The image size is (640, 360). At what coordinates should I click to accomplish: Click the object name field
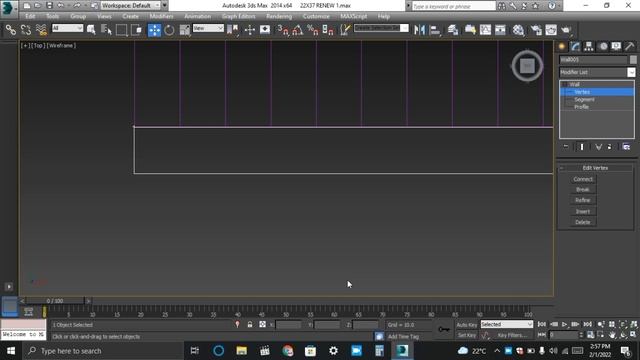pyautogui.click(x=593, y=60)
